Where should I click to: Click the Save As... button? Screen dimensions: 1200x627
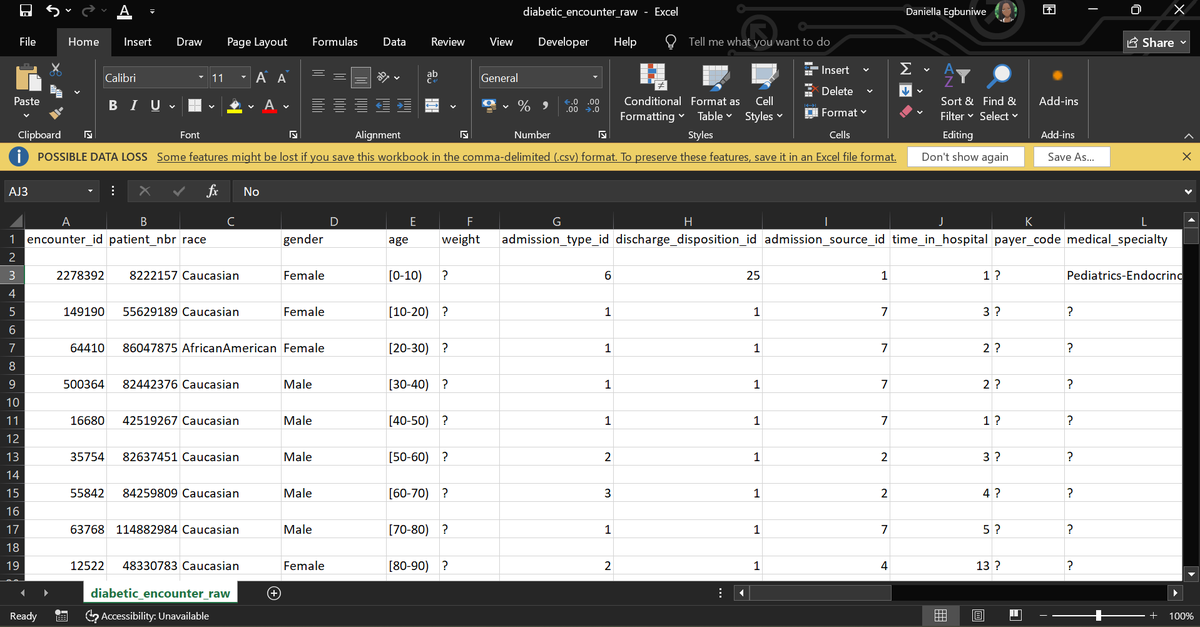tap(1071, 157)
